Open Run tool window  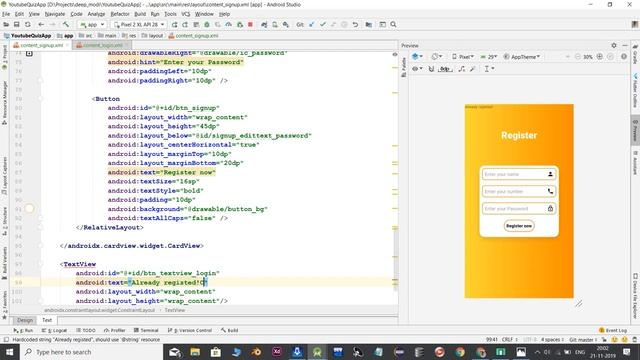[23, 330]
